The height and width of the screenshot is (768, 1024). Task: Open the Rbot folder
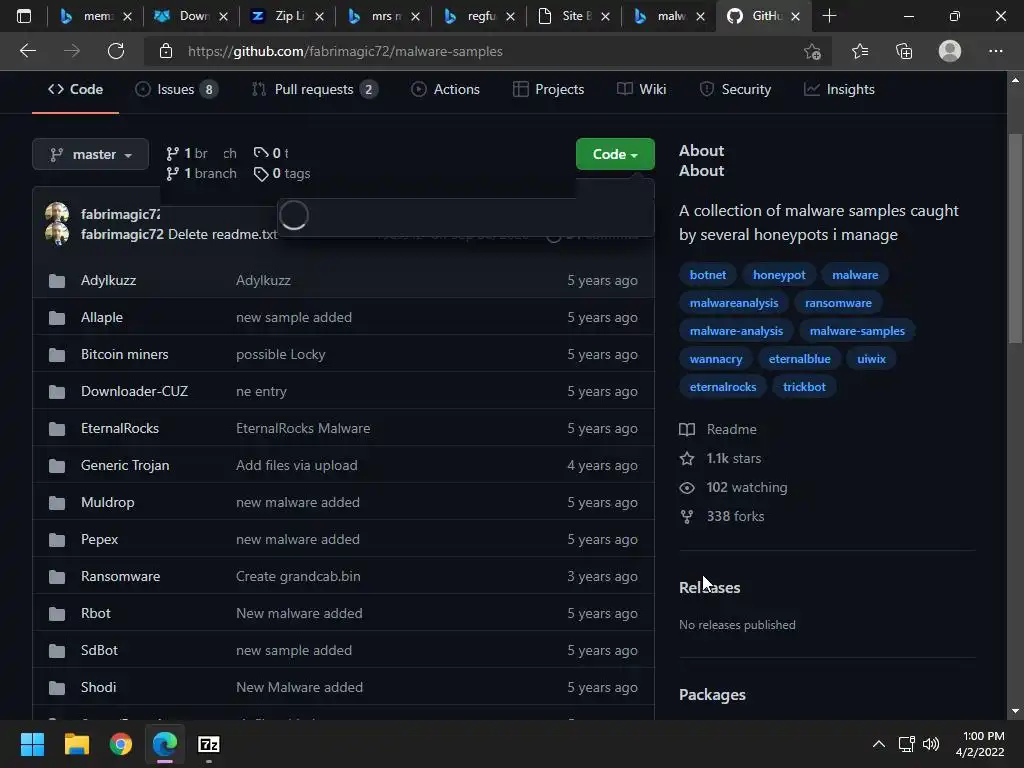click(x=96, y=613)
